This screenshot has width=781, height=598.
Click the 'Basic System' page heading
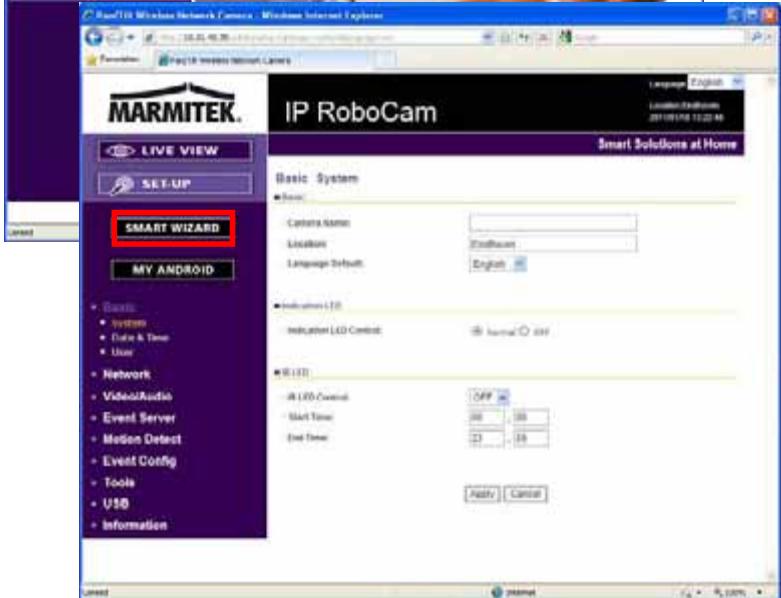[x=317, y=178]
